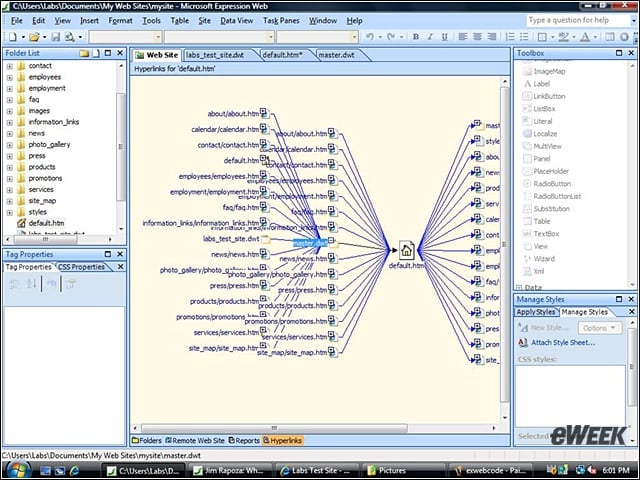Open the File menu
The height and width of the screenshot is (480, 640).
17,20
